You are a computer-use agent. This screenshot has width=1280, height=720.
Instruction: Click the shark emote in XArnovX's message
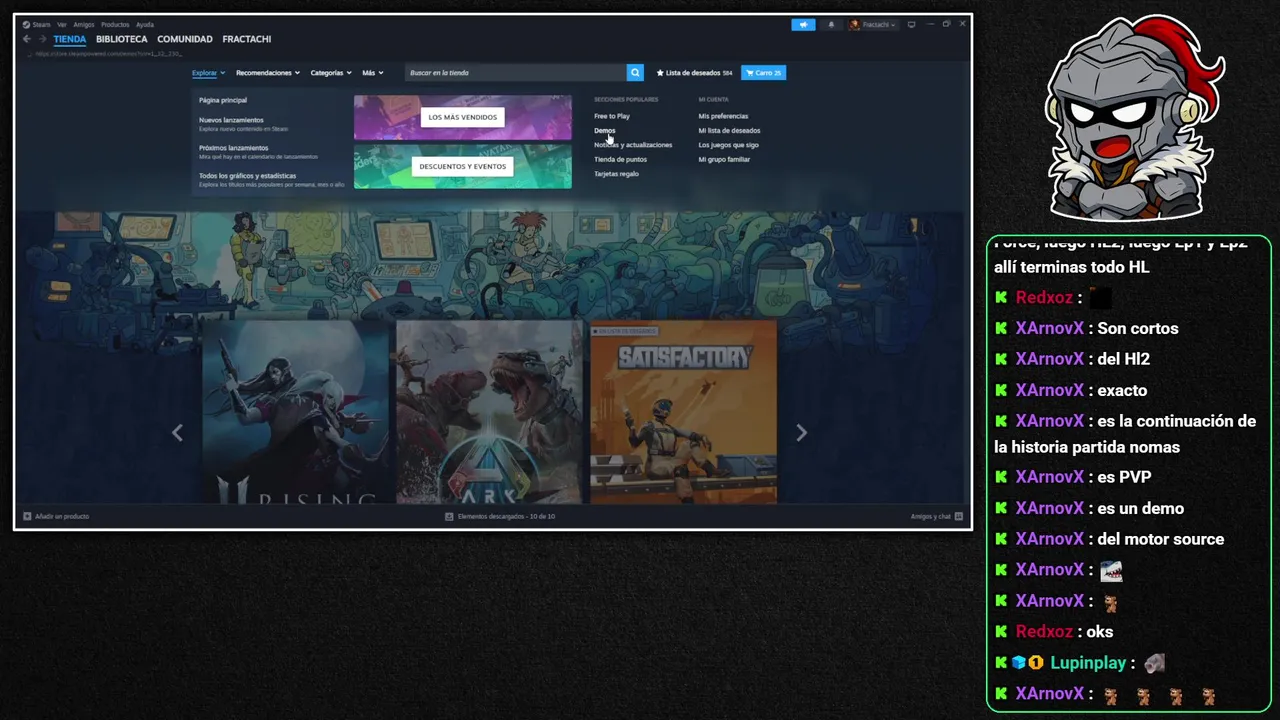pyautogui.click(x=1111, y=570)
